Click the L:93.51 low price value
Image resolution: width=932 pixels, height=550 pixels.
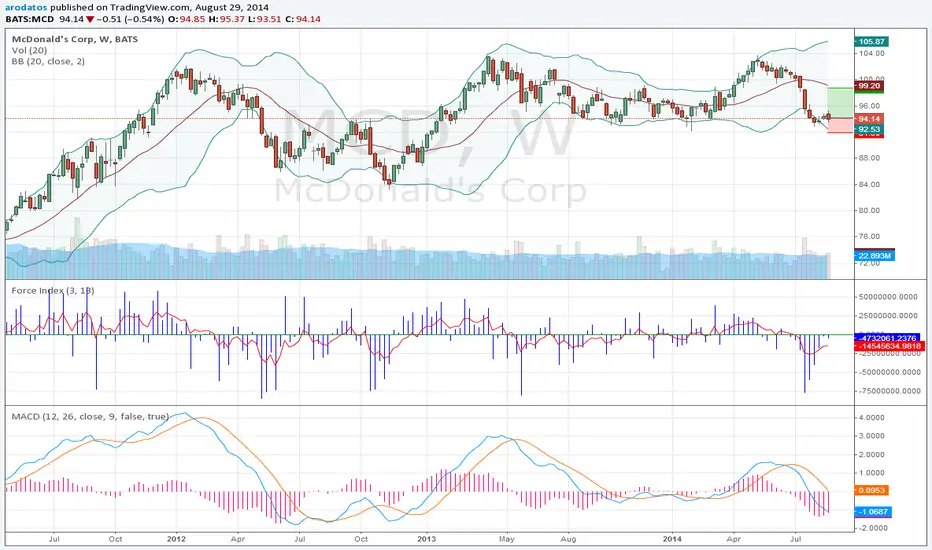tap(265, 19)
